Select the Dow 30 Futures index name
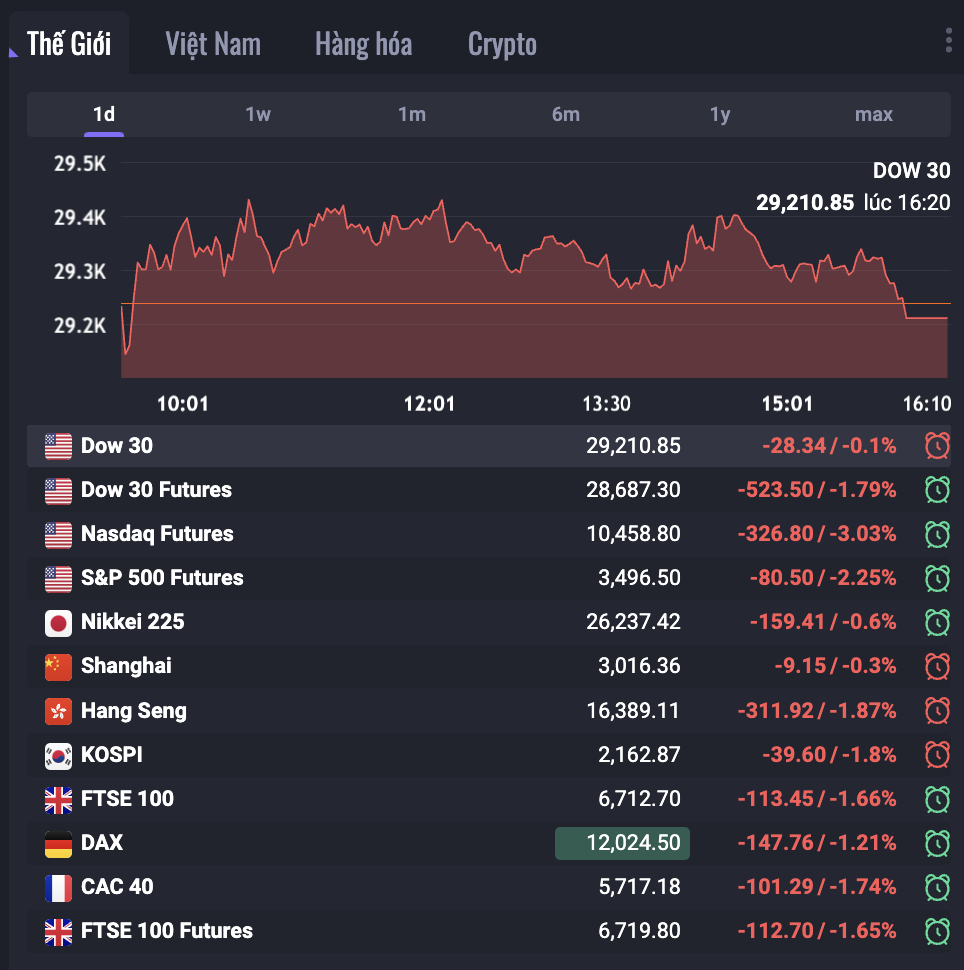 click(x=156, y=490)
